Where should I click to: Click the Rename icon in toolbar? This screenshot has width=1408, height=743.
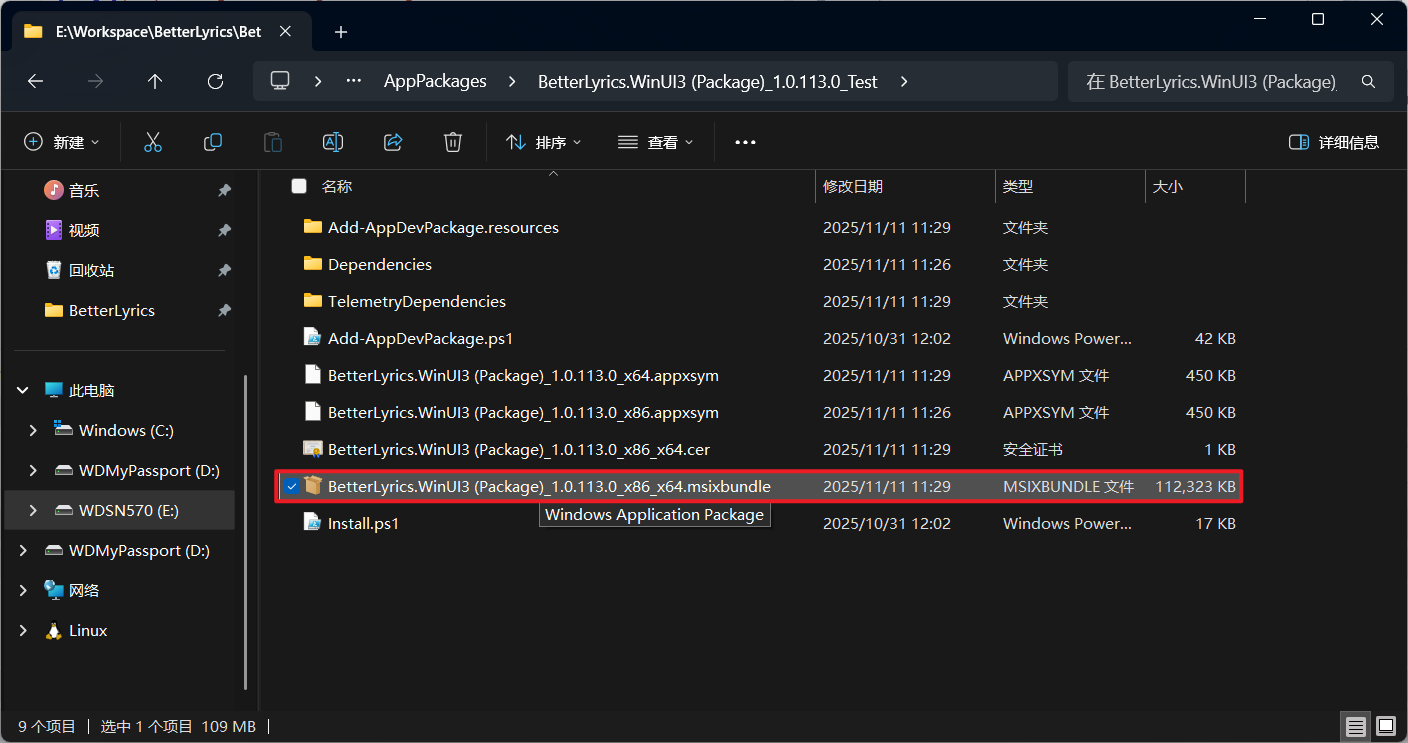click(333, 142)
